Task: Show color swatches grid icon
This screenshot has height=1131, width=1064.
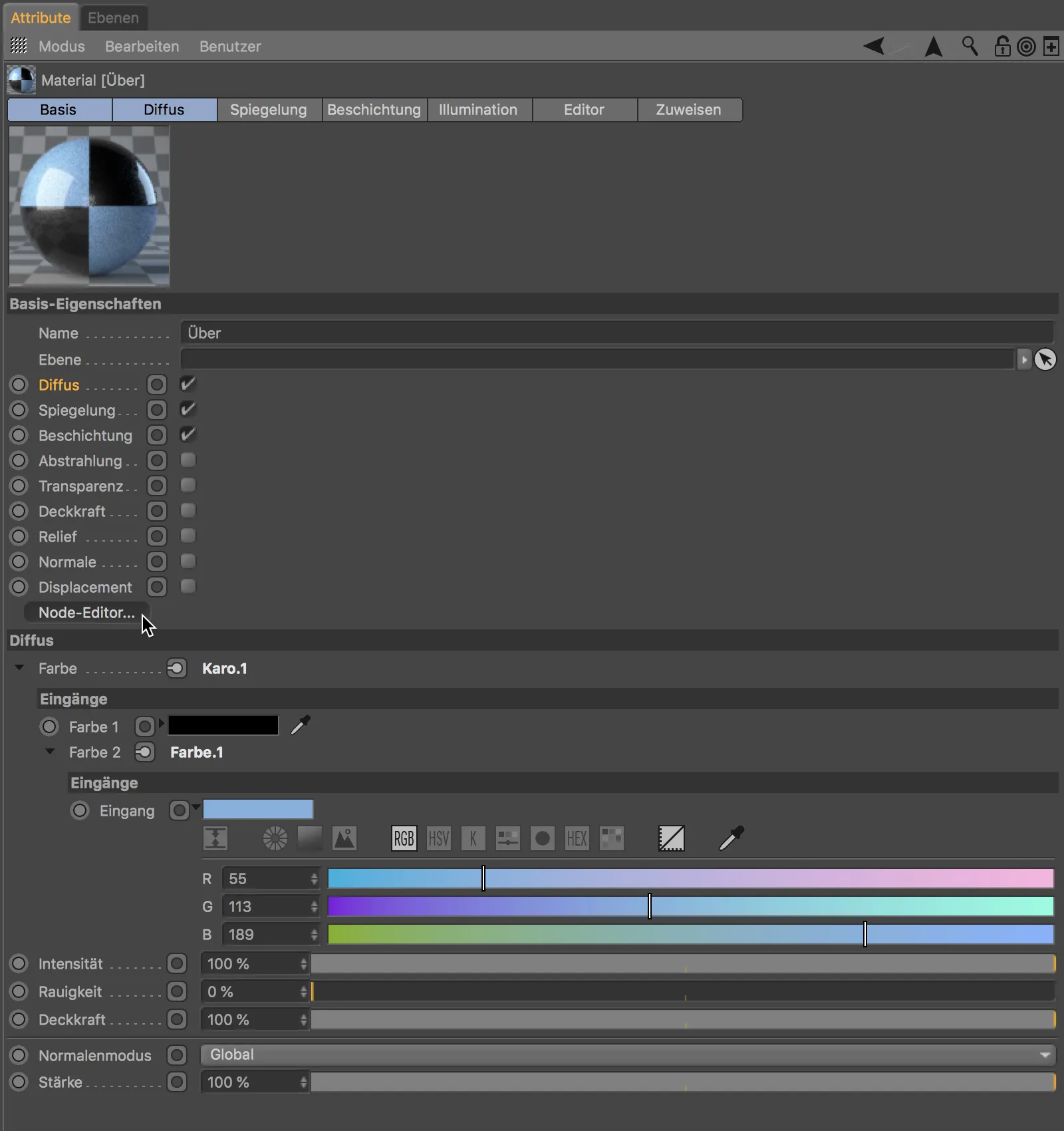Action: [612, 838]
